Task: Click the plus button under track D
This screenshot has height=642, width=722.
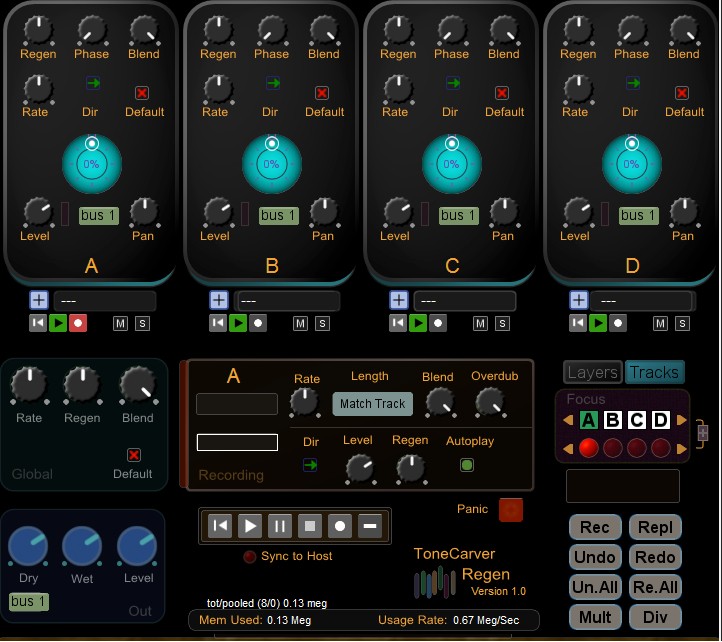Action: [579, 300]
